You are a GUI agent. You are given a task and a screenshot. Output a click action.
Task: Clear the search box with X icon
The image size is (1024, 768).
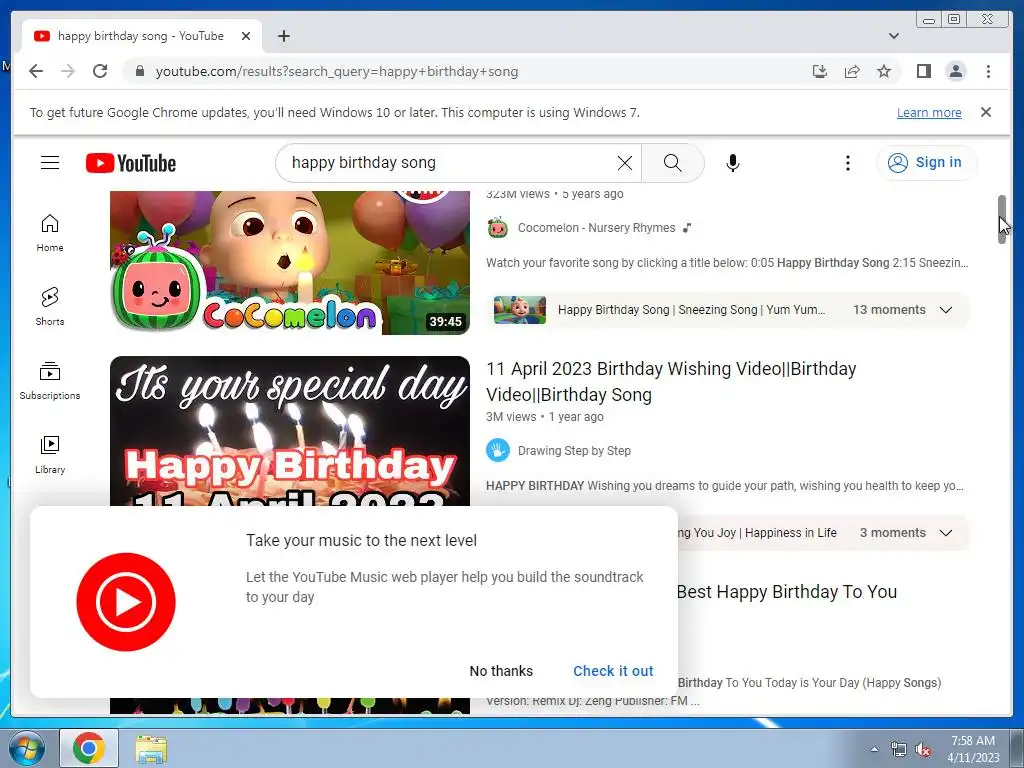pyautogui.click(x=624, y=163)
